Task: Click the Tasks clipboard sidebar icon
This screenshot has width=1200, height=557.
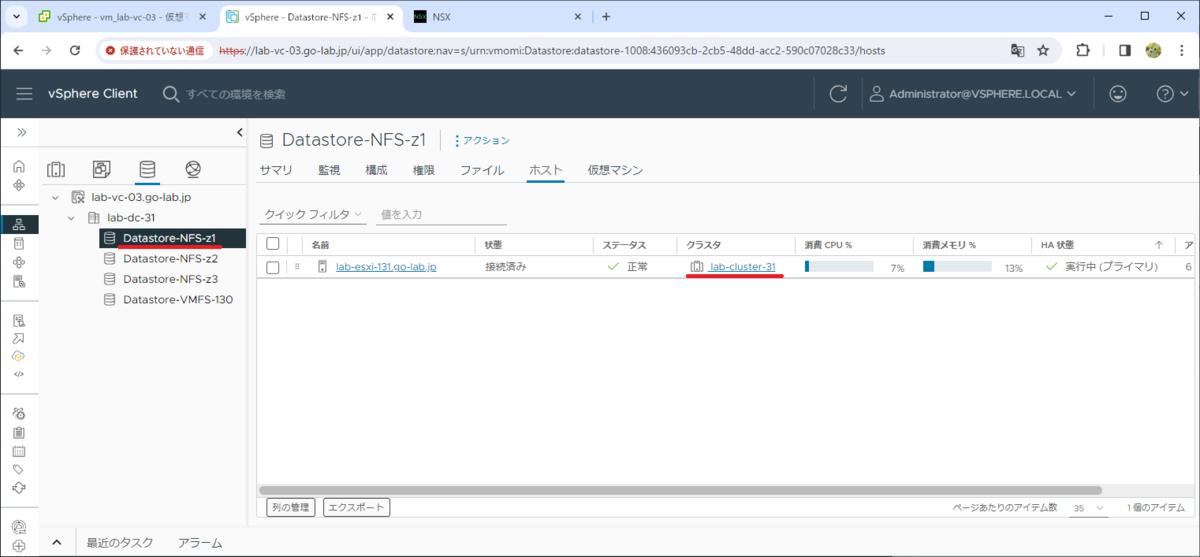Action: (x=19, y=432)
